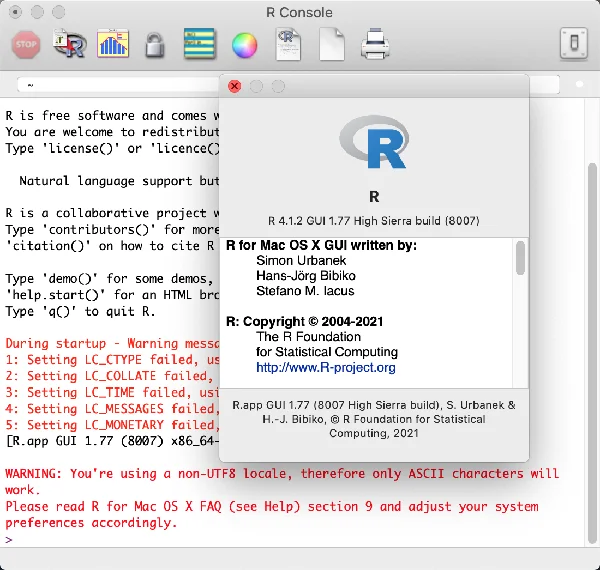Click '[R.app GUI 1.77 (8007)' console line
600x570 pixels.
pyautogui.click(x=112, y=441)
